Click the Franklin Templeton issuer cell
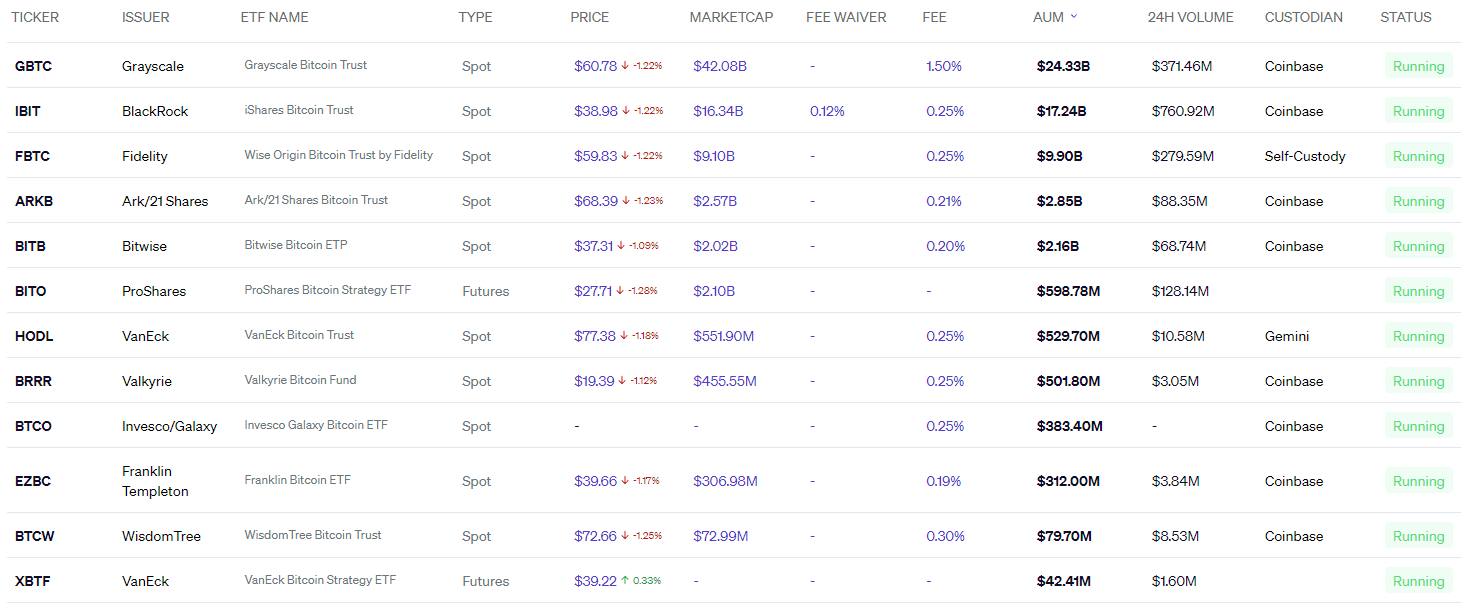This screenshot has height=603, width=1478. 155,481
